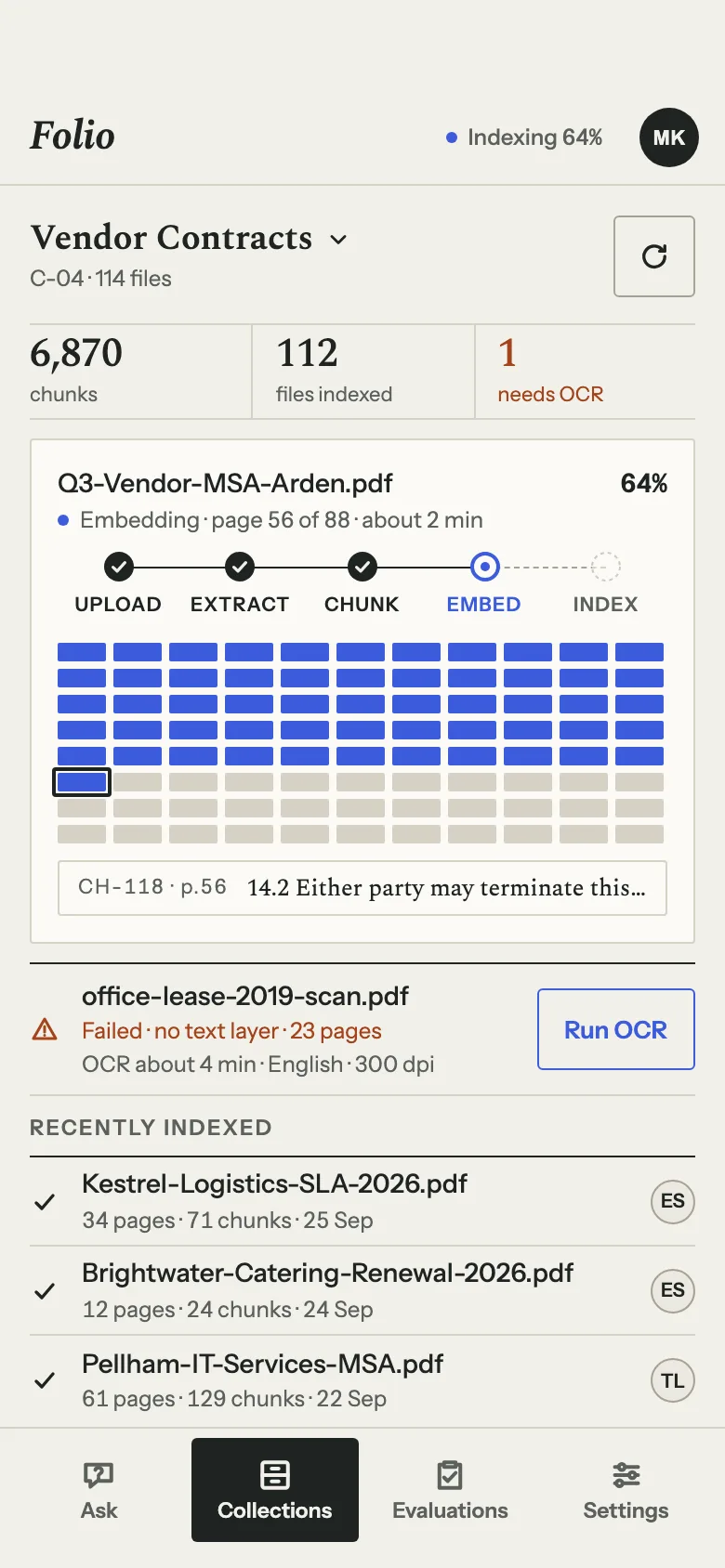Click the EXTRACT step checkmark

pyautogui.click(x=240, y=566)
